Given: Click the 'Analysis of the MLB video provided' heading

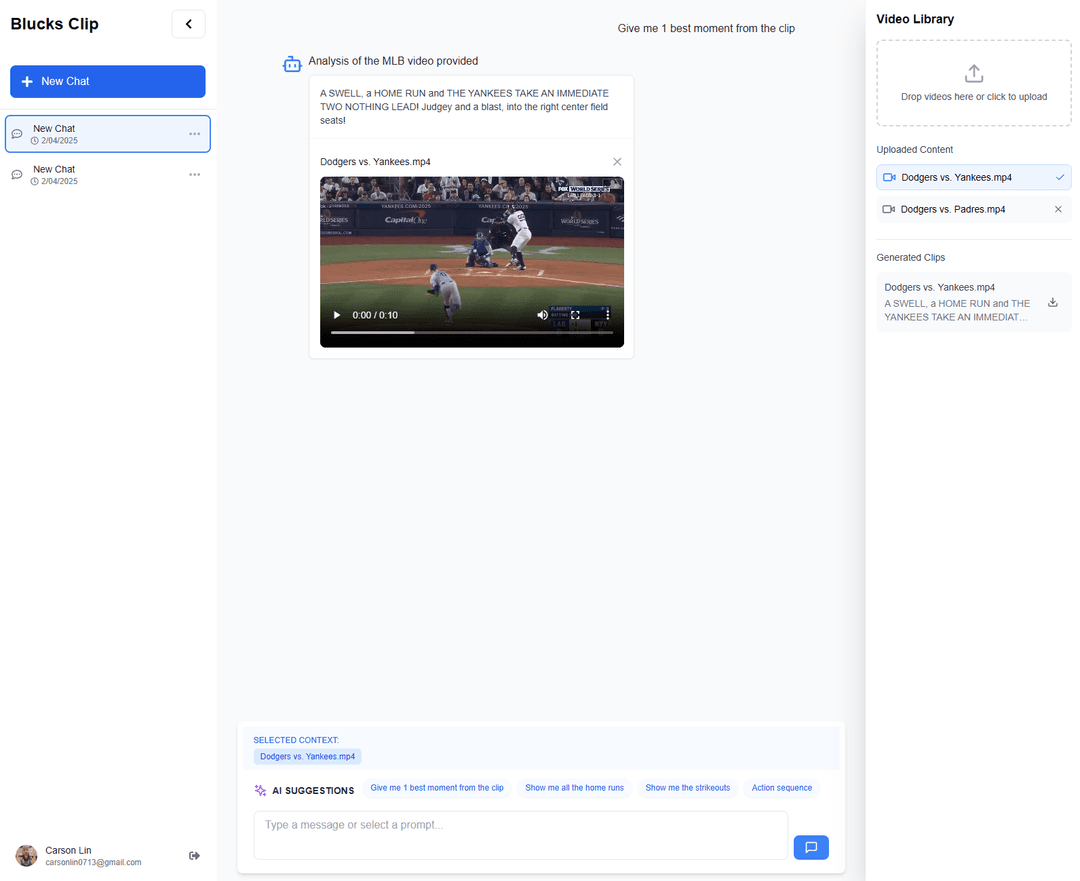Looking at the screenshot, I should coord(393,61).
